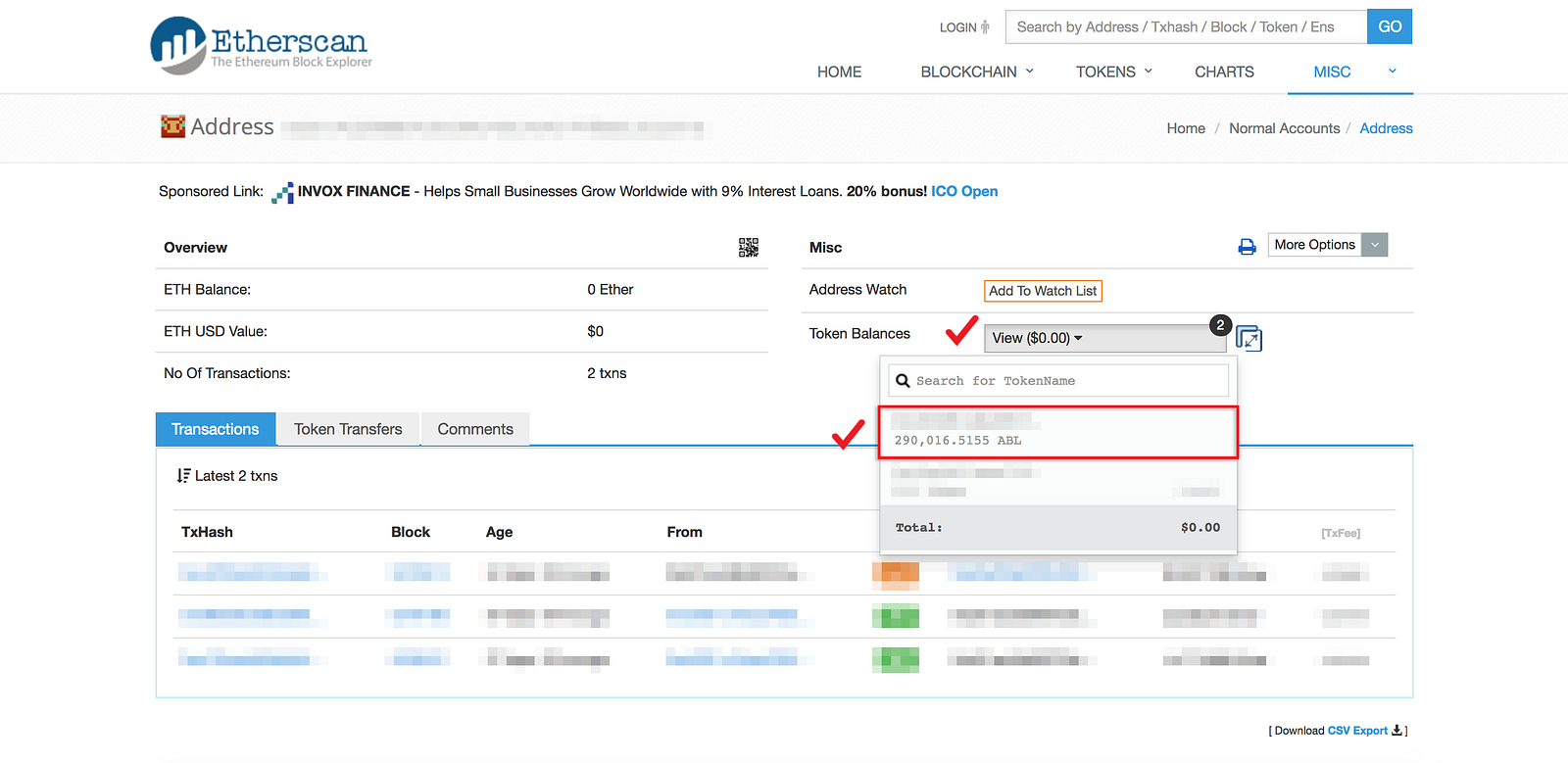This screenshot has width=1568, height=763.
Task: Click the GO search button
Action: pos(1390,26)
